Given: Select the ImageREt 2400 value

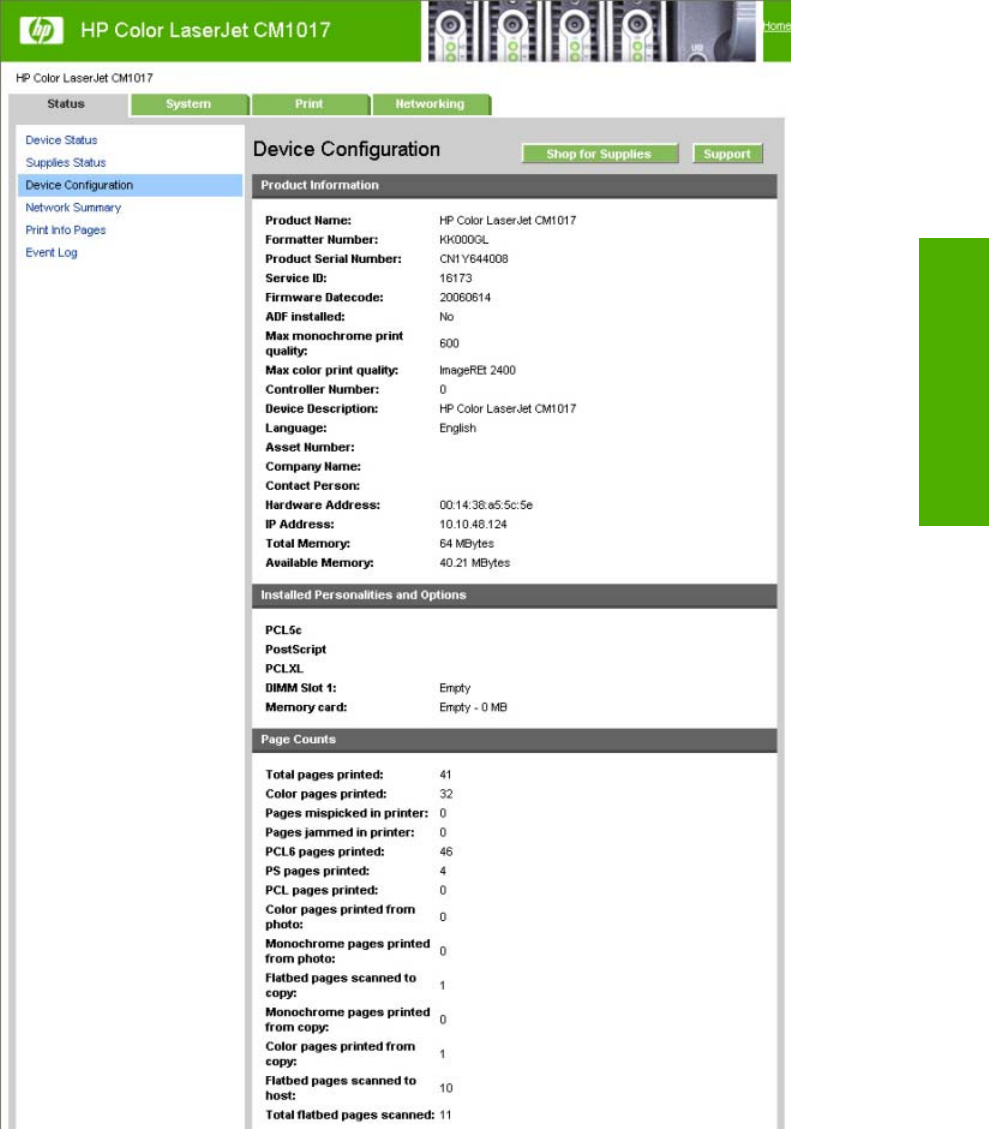Looking at the screenshot, I should tap(477, 370).
